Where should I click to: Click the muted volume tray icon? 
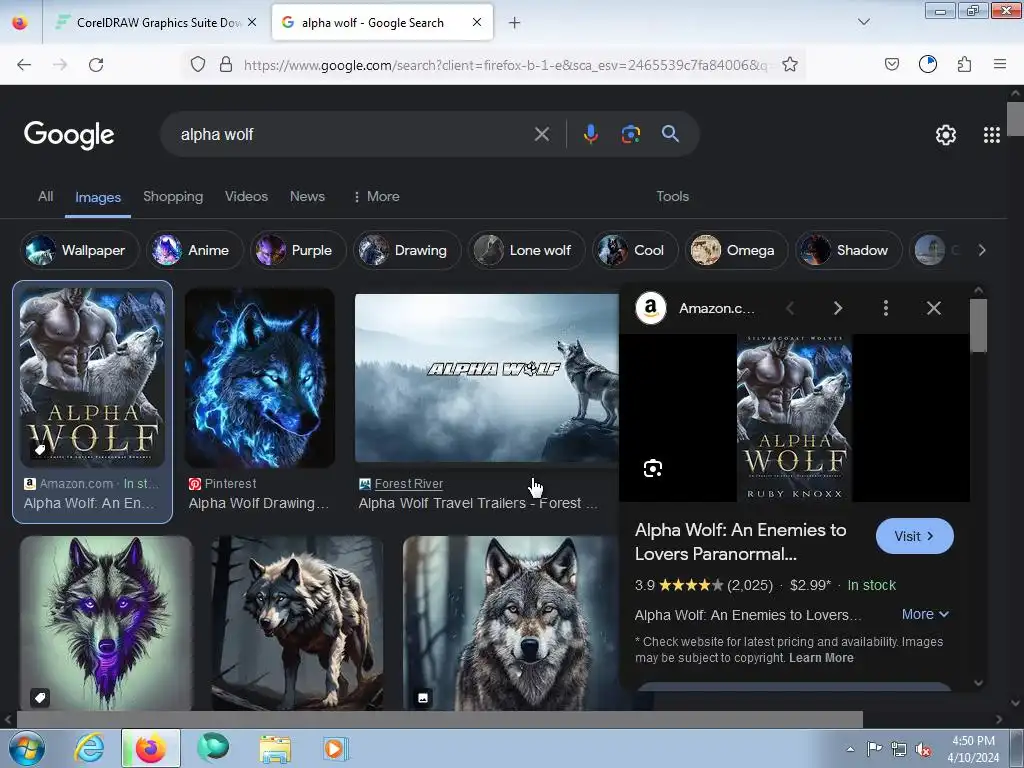(x=922, y=750)
